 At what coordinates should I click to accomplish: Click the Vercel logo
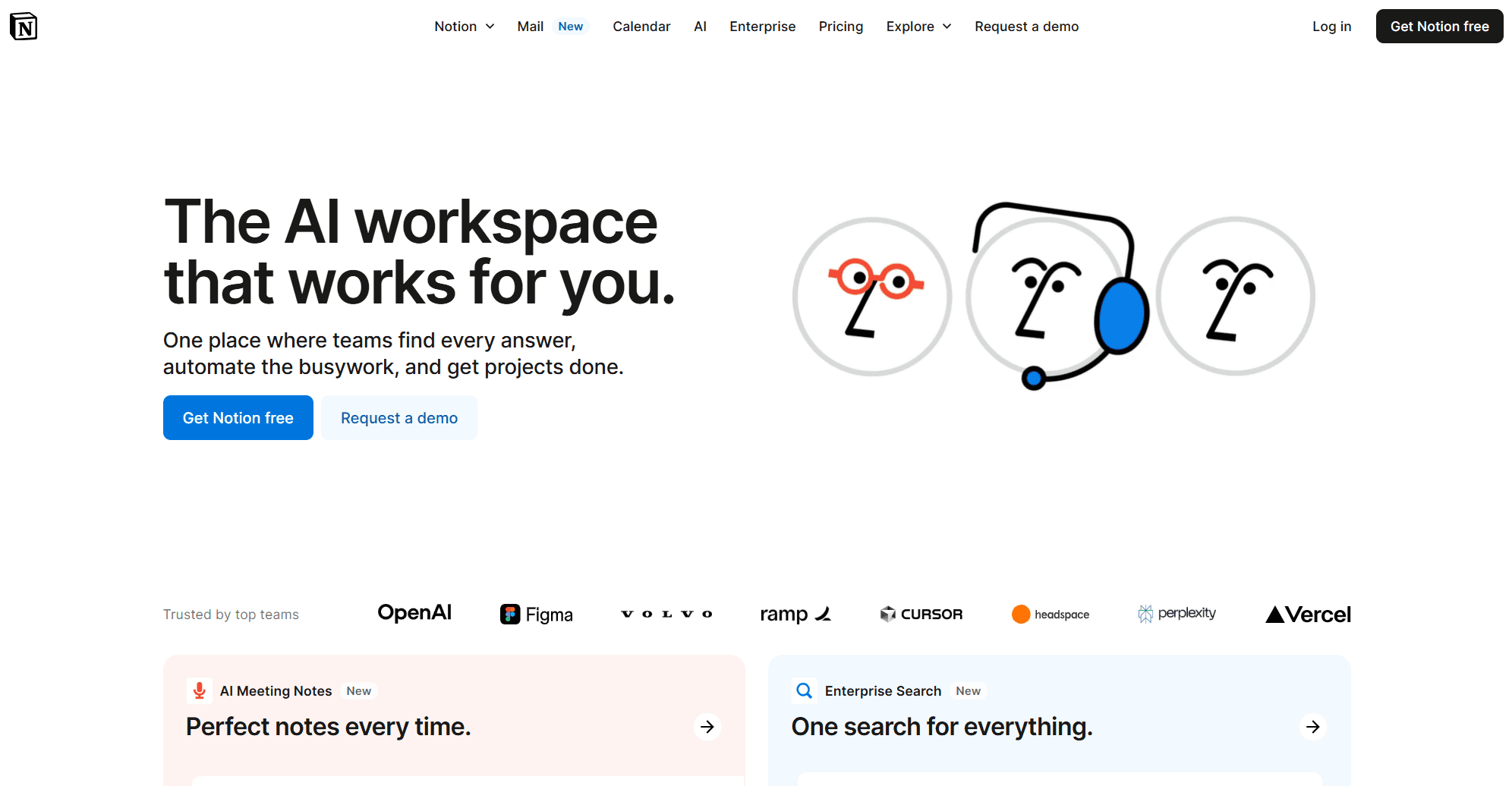pyautogui.click(x=1308, y=615)
